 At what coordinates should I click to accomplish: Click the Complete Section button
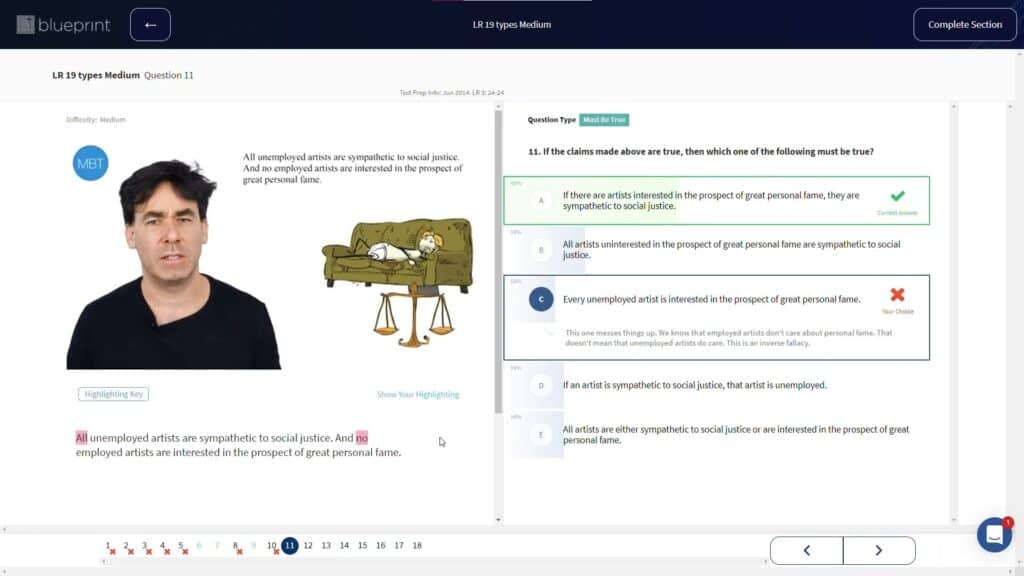point(964,23)
